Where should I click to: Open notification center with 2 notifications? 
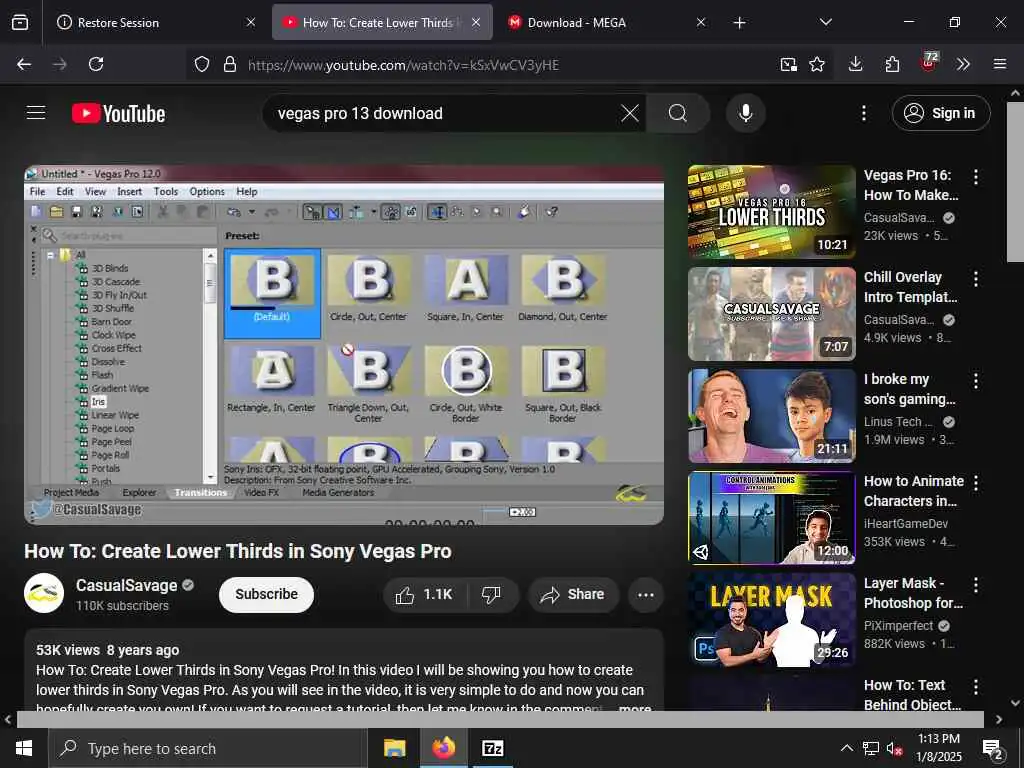pos(993,749)
